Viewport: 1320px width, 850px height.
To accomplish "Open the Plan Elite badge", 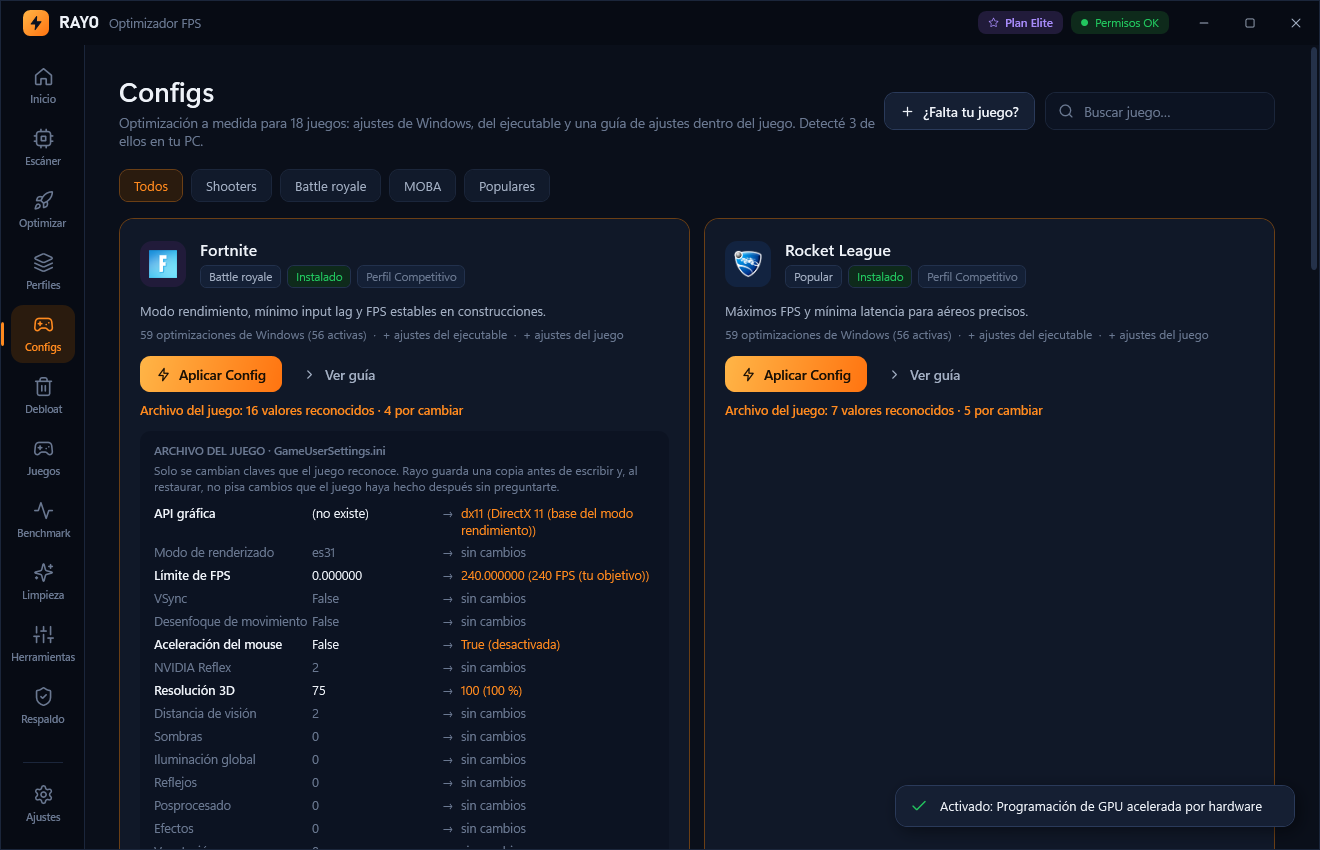I will [1020, 22].
